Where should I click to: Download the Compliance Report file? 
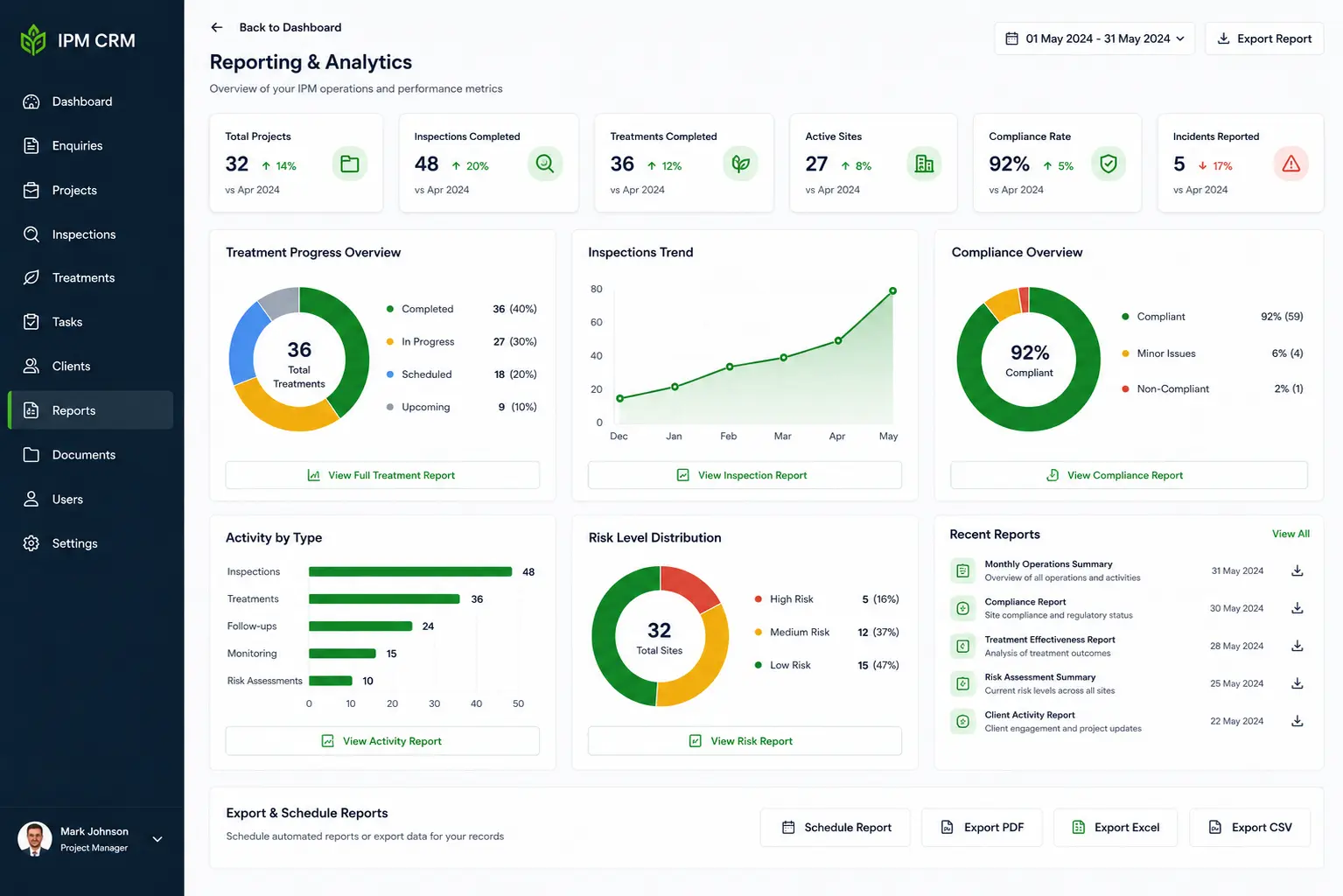(1298, 608)
